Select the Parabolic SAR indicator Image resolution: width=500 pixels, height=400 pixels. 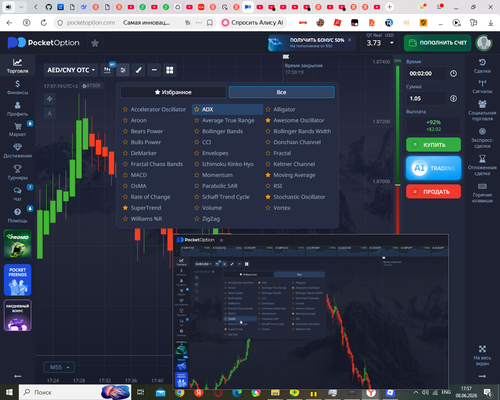click(220, 186)
